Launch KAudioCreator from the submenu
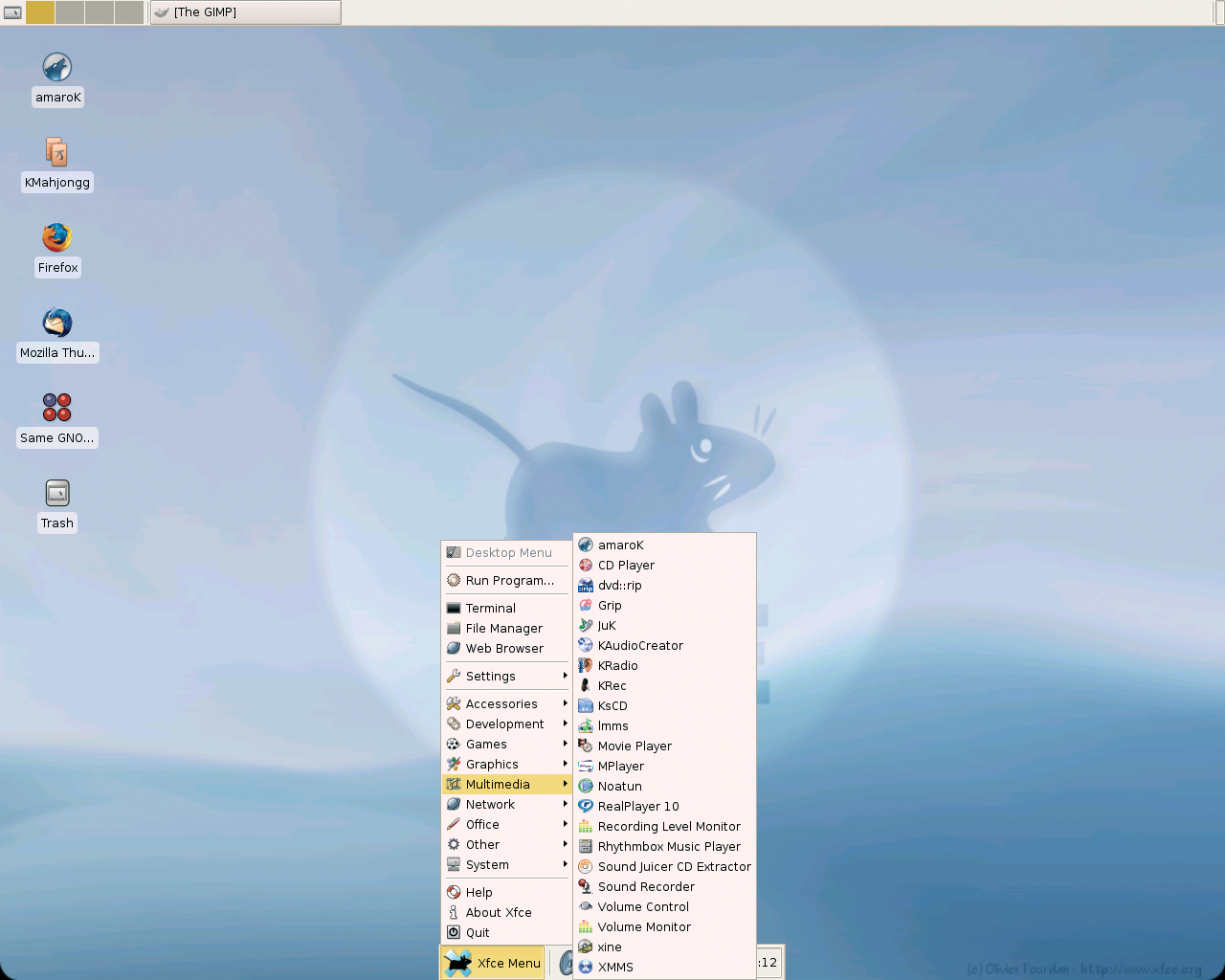1225x980 pixels. (x=664, y=645)
